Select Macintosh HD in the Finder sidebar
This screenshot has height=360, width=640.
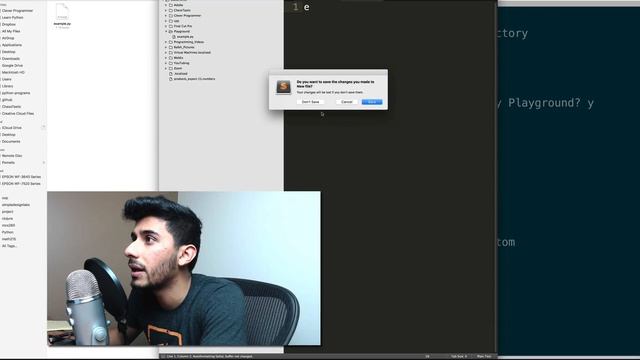[13, 72]
